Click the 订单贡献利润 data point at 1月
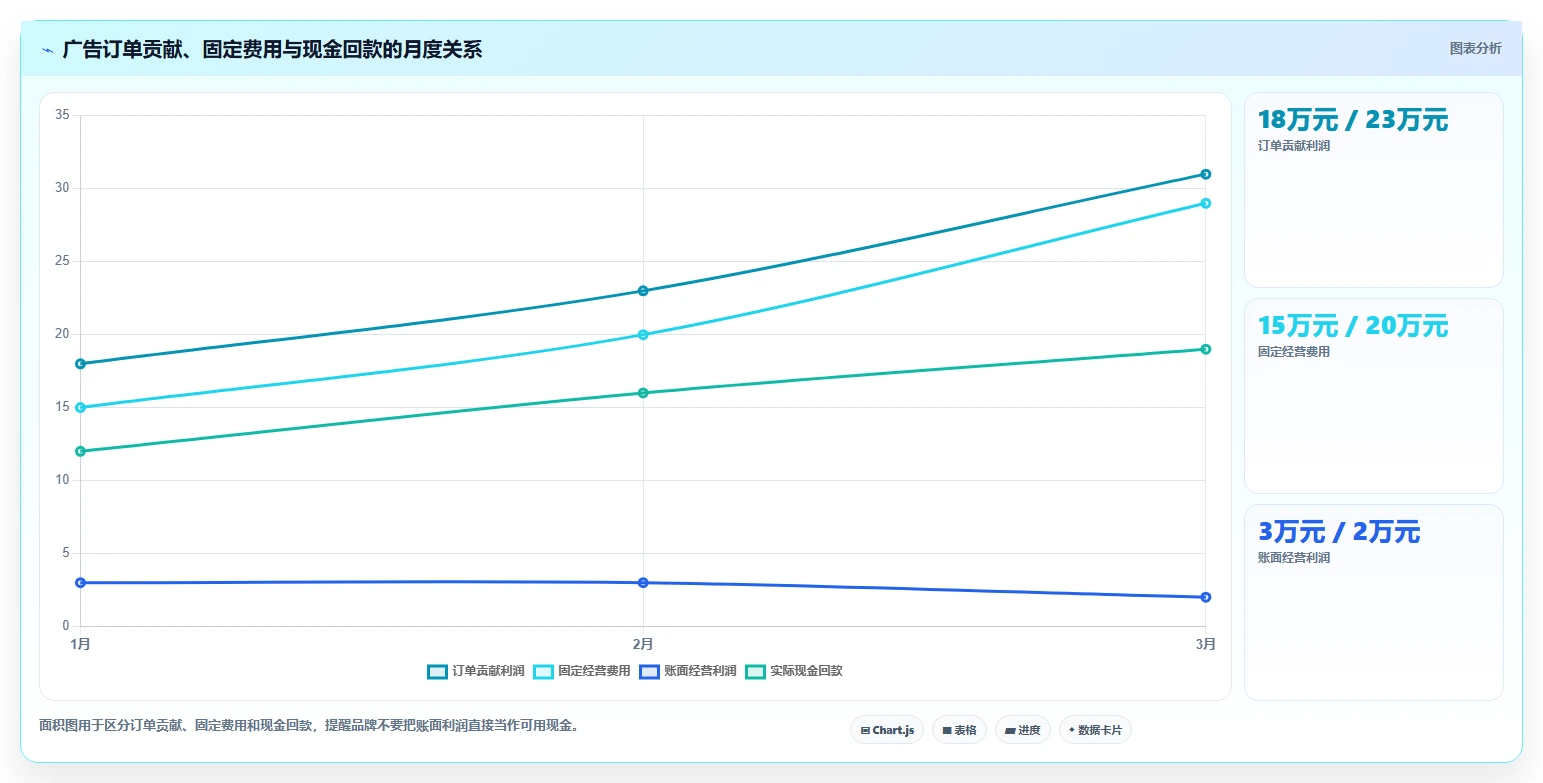 (x=80, y=364)
